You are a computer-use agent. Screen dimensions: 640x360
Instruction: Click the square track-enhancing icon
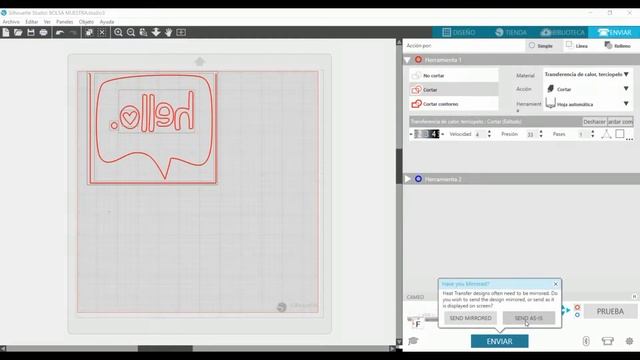(620, 134)
